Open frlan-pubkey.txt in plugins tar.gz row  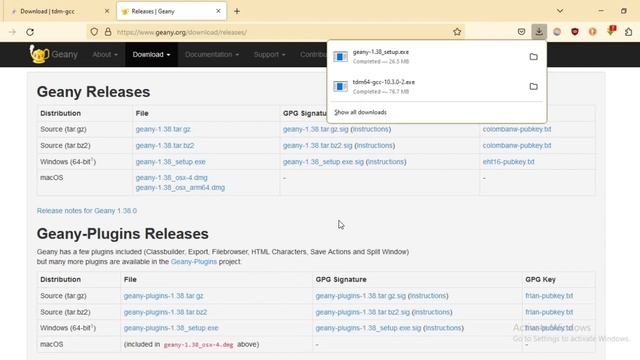click(549, 296)
